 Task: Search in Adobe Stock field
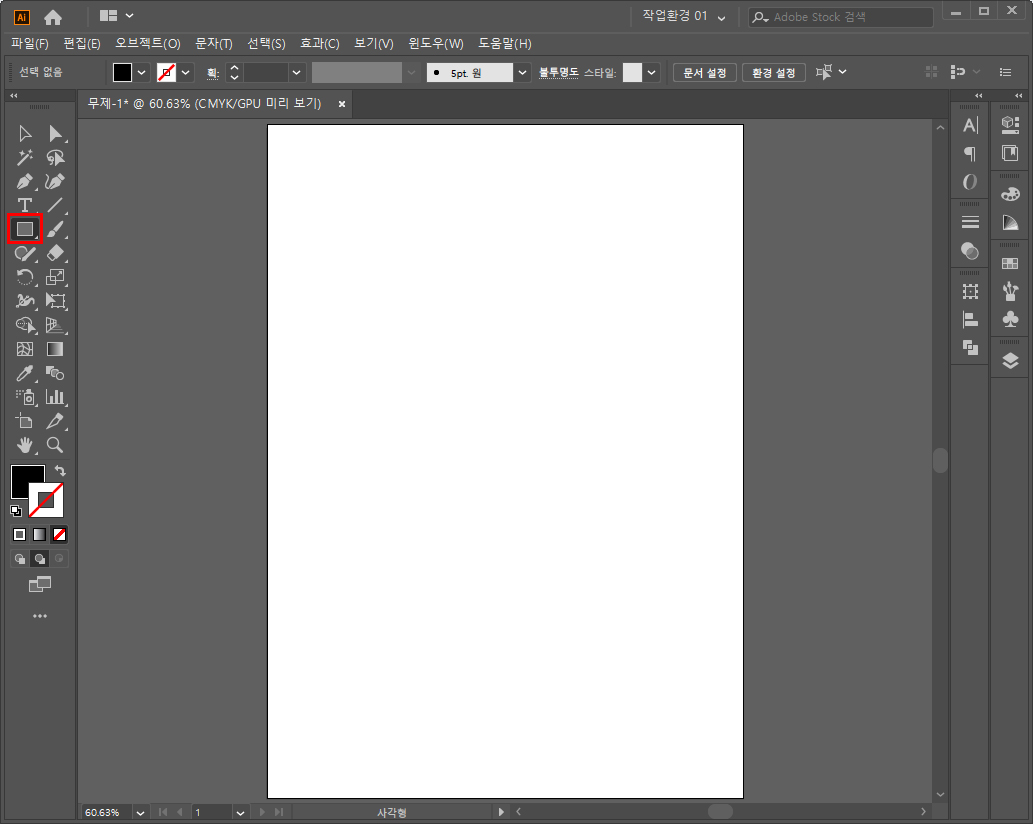(841, 17)
